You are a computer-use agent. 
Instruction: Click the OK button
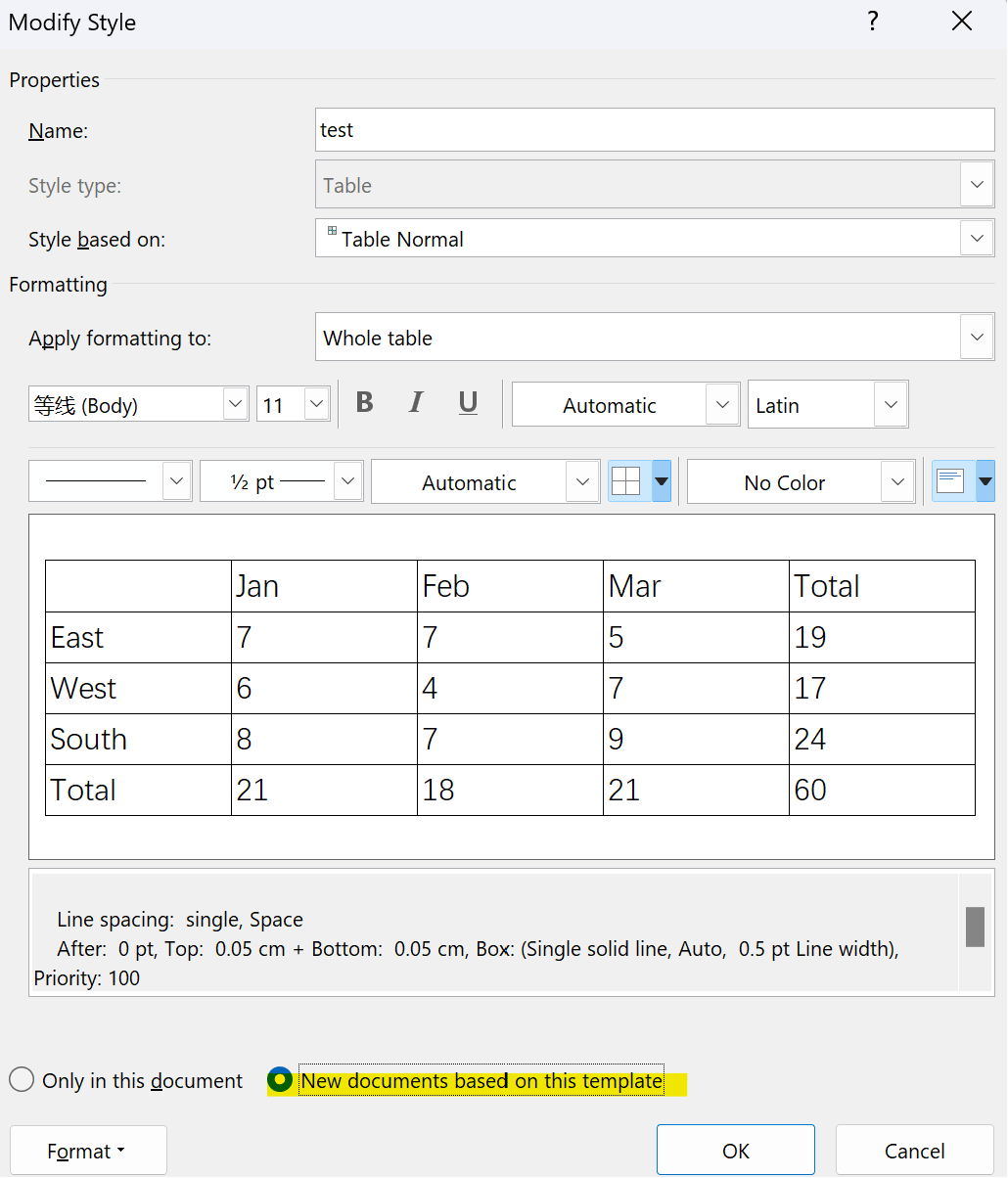[736, 1151]
